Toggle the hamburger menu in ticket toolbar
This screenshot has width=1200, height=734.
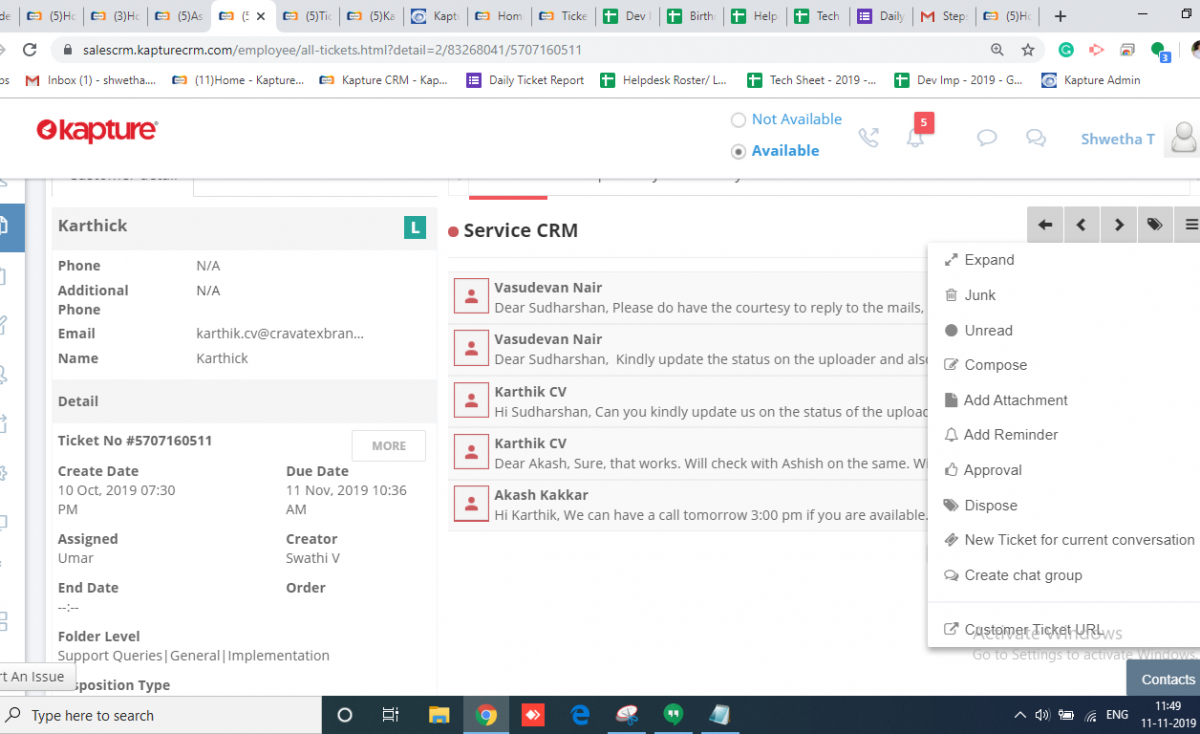(1190, 225)
